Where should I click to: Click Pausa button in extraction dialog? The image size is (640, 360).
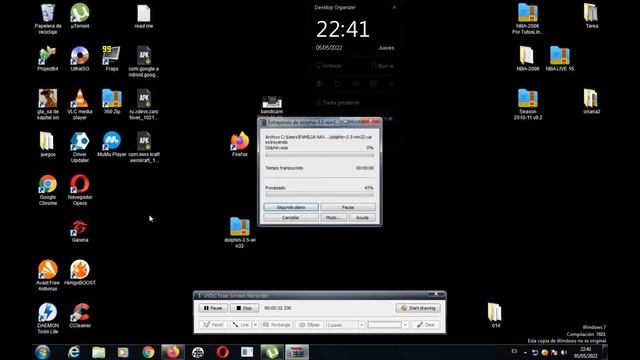point(348,207)
